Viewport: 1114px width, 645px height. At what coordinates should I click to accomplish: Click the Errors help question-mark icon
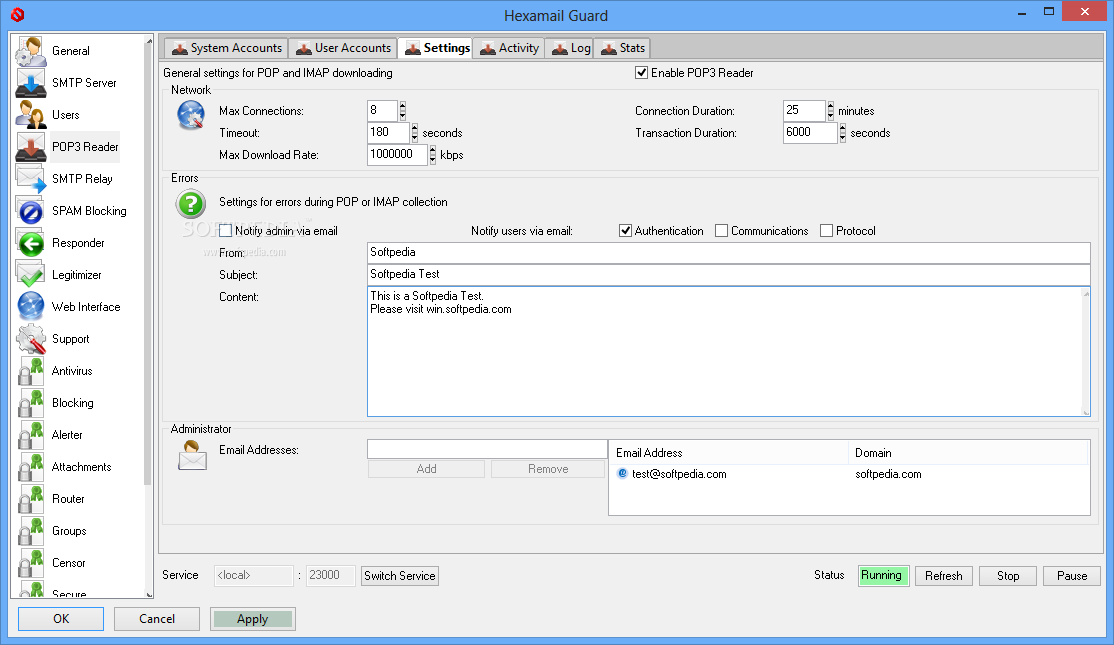(191, 205)
